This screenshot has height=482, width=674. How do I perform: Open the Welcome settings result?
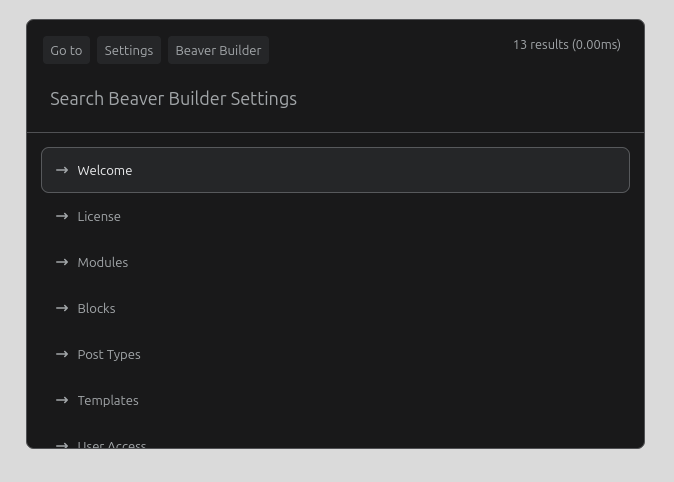click(x=335, y=170)
